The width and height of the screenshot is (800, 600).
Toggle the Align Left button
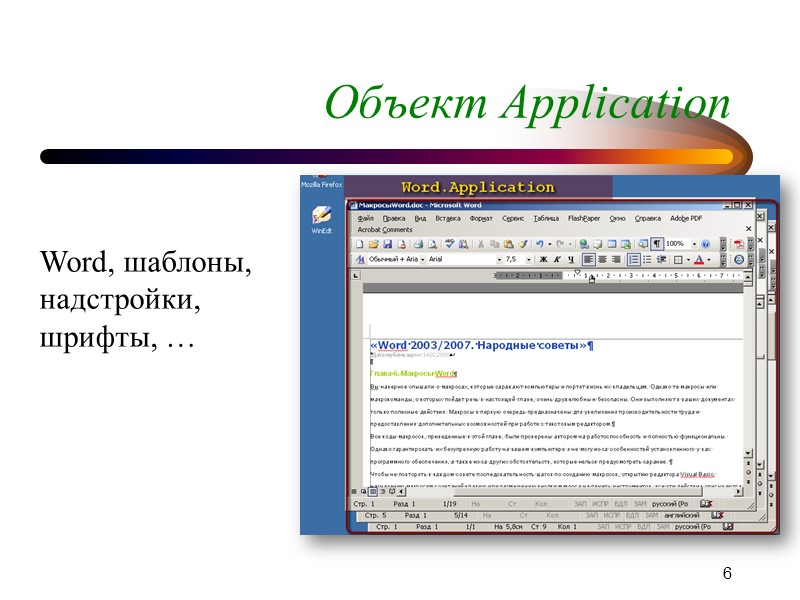[x=588, y=259]
